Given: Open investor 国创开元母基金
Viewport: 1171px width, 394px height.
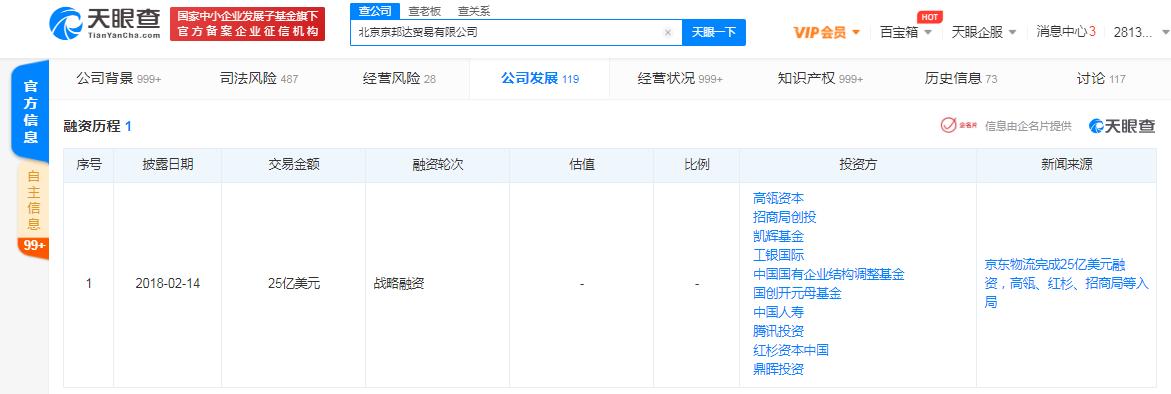Looking at the screenshot, I should (x=798, y=293).
